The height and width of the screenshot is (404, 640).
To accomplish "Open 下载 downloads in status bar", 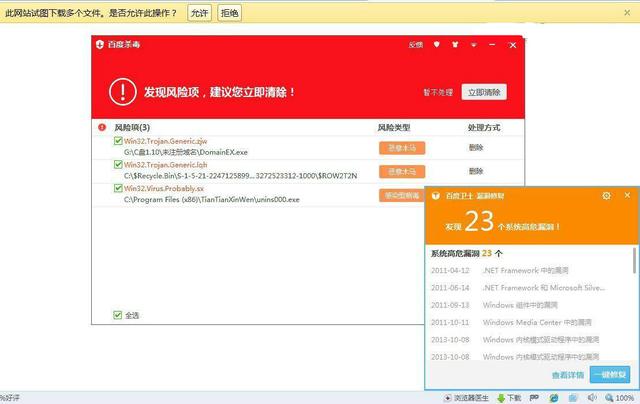I will pyautogui.click(x=509, y=398).
